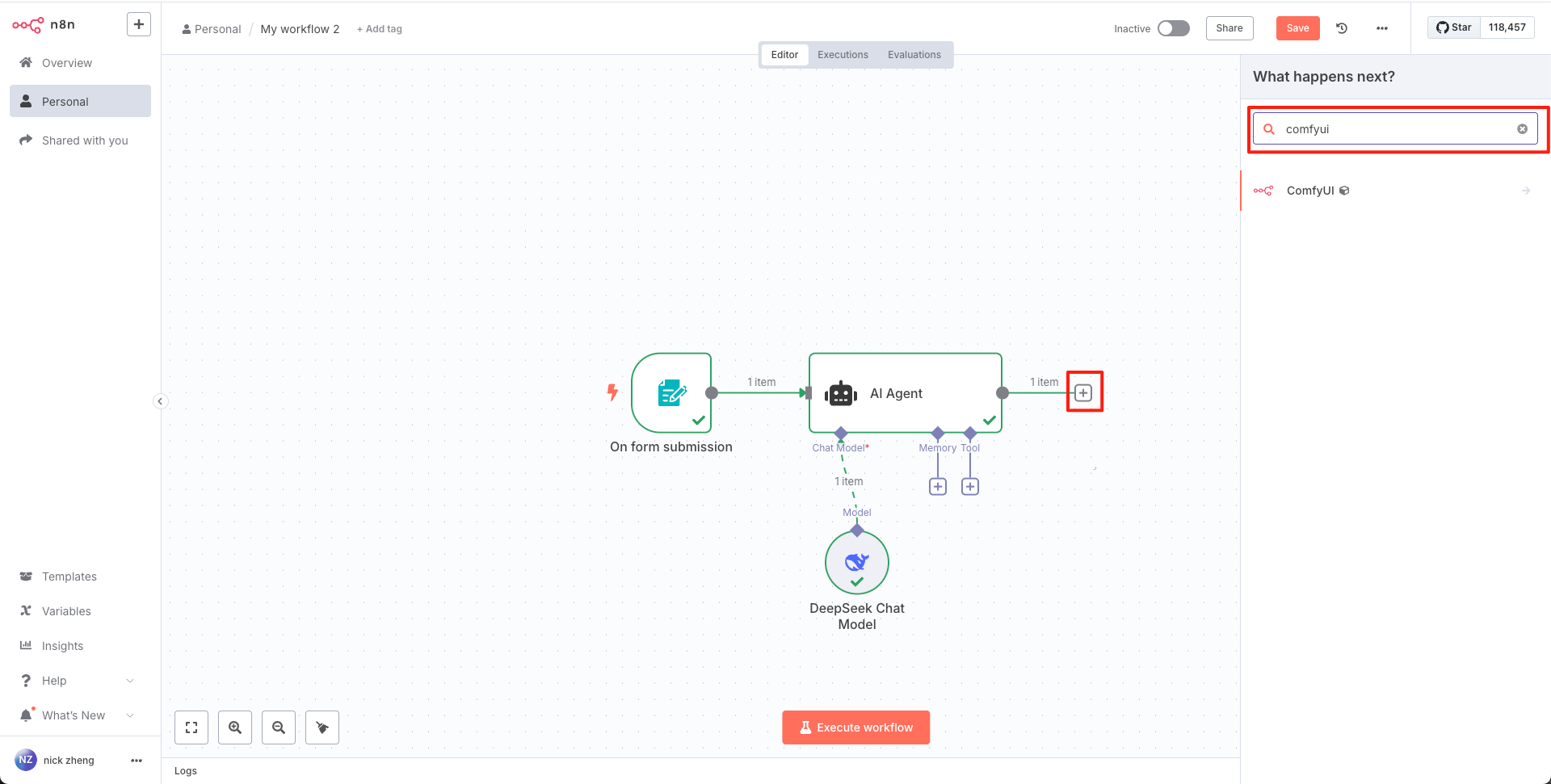
Task: Open user options next to nick zheng
Action: click(137, 761)
